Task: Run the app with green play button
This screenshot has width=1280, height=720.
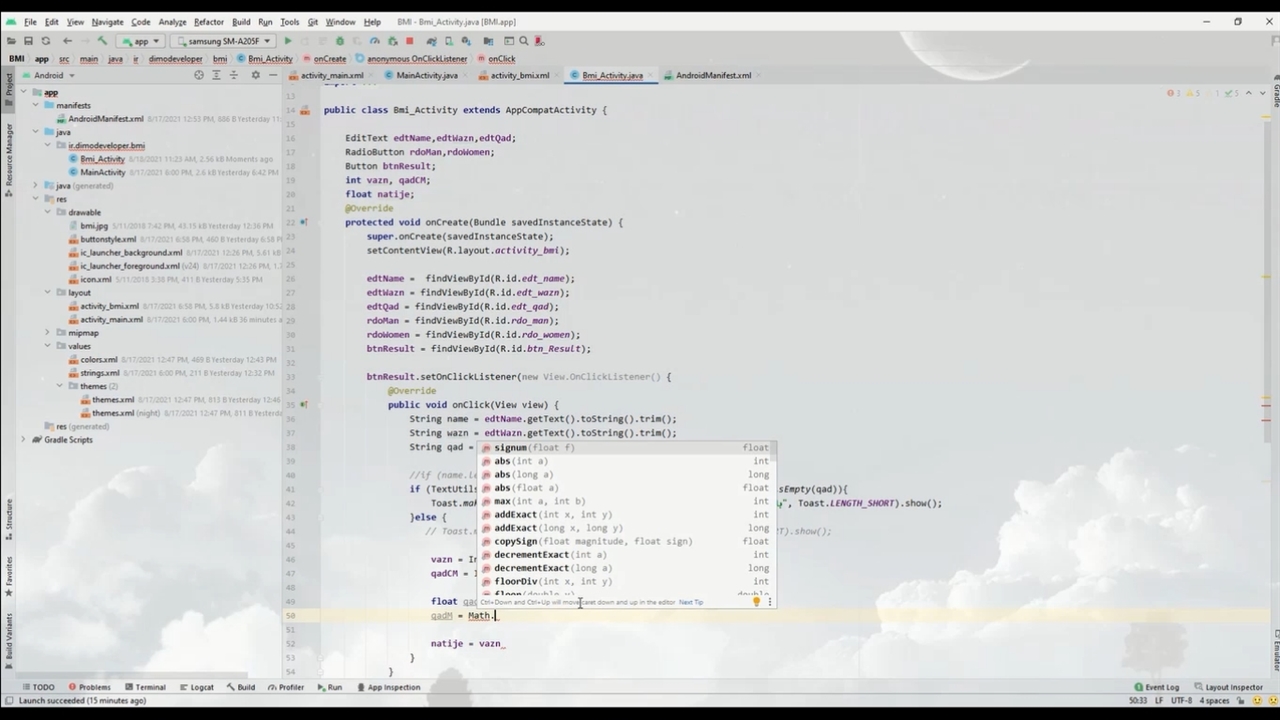Action: pos(288,41)
